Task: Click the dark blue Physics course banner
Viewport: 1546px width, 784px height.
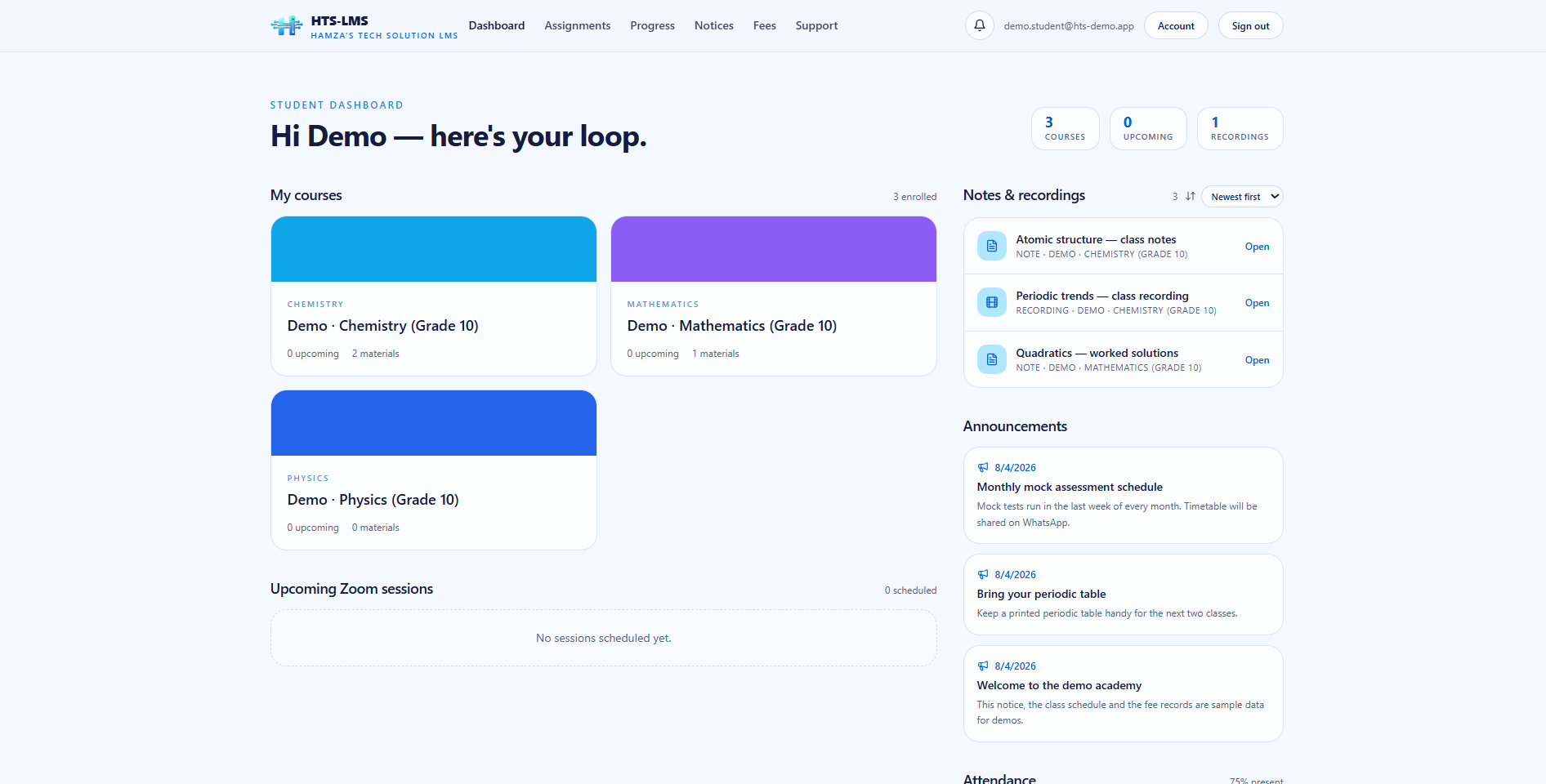Action: pos(434,423)
